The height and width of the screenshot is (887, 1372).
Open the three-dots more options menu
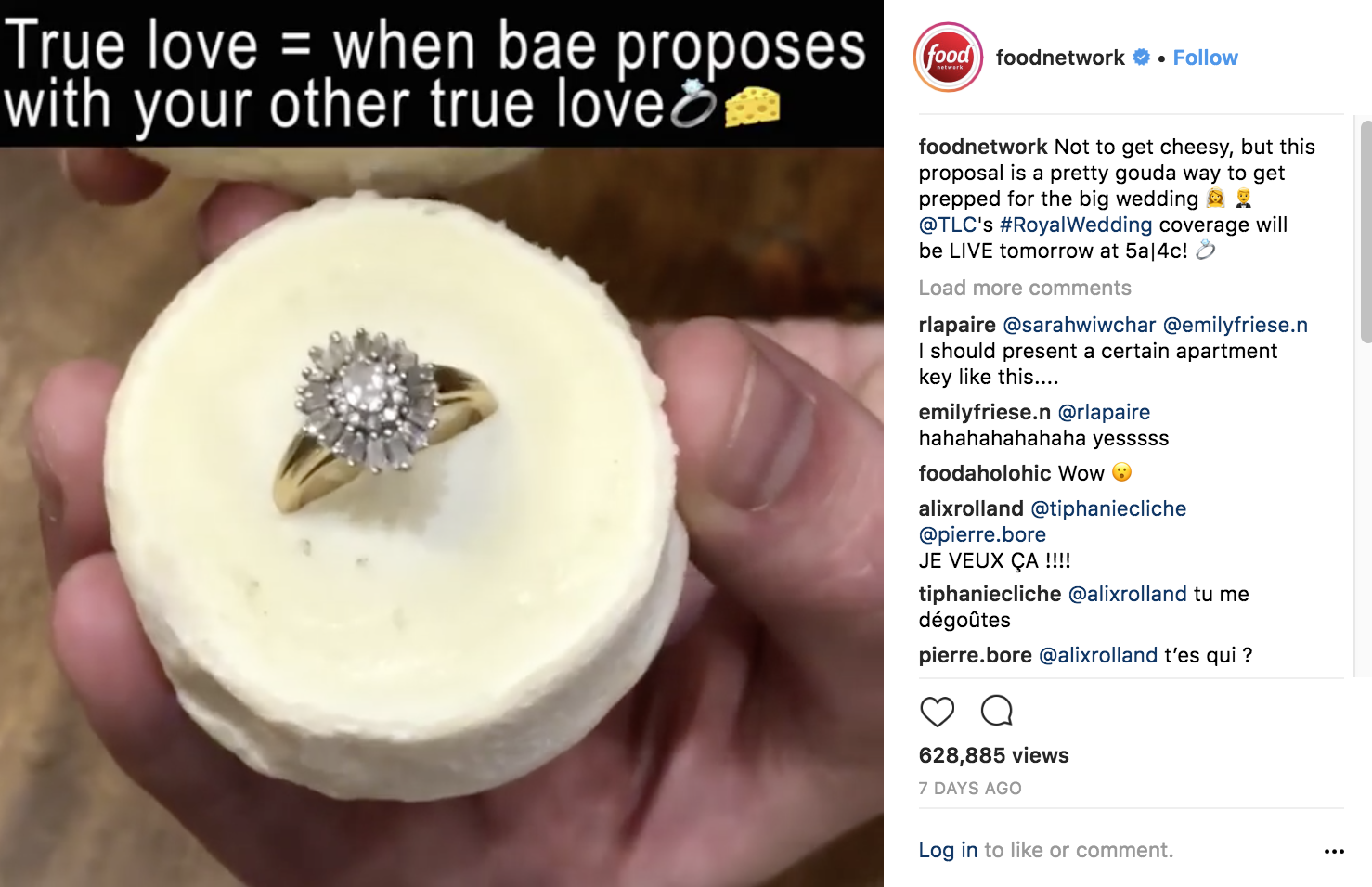[x=1334, y=851]
